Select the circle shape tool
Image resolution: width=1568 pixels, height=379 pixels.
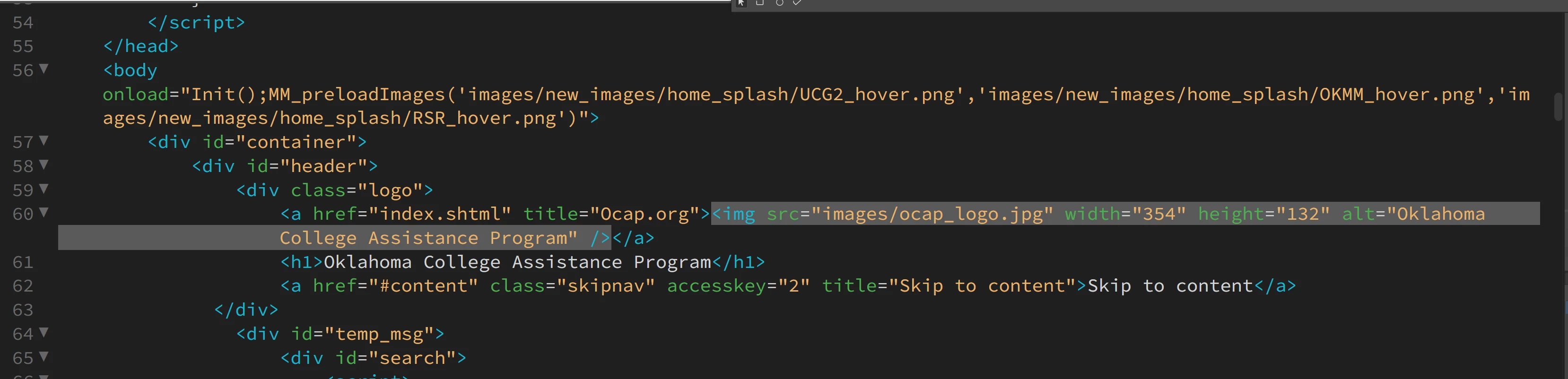click(x=779, y=3)
